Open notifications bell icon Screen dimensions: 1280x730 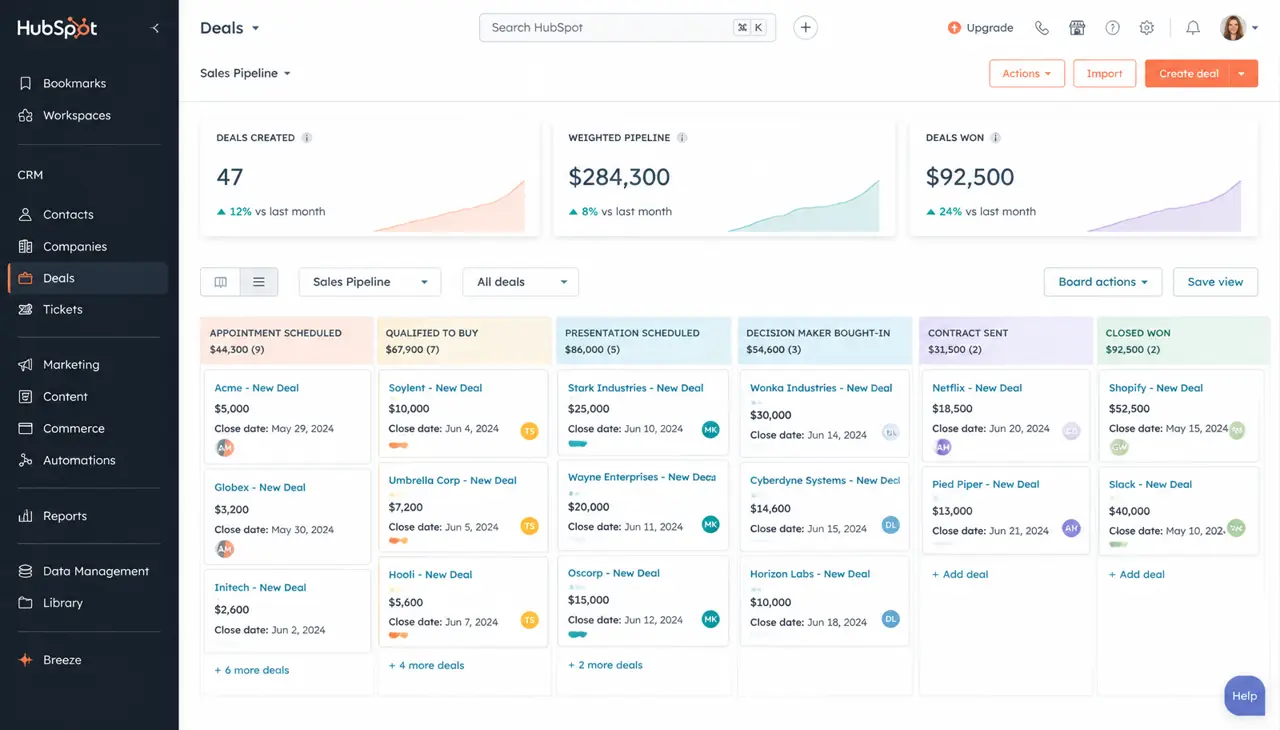tap(1193, 28)
